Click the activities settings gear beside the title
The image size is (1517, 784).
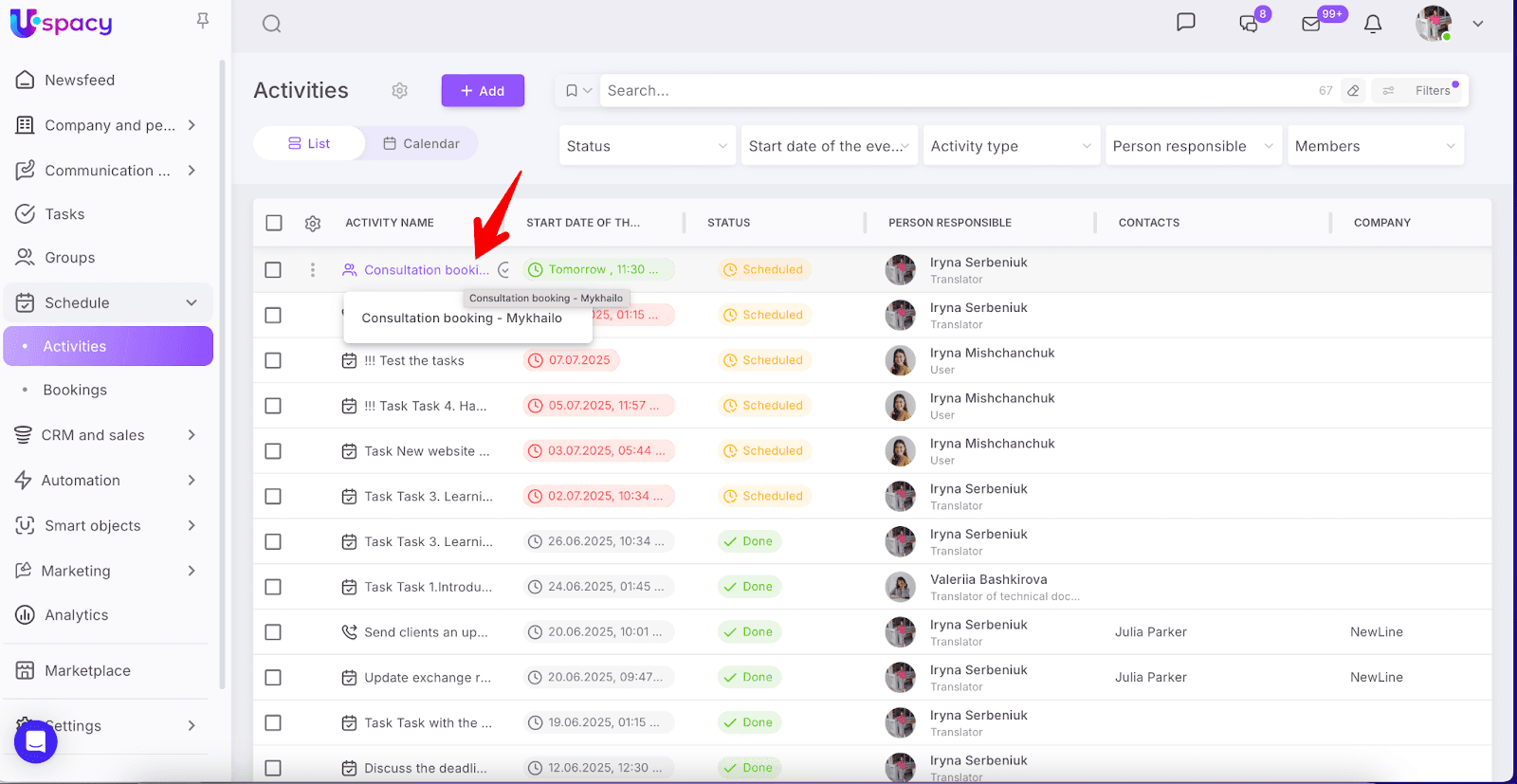400,91
